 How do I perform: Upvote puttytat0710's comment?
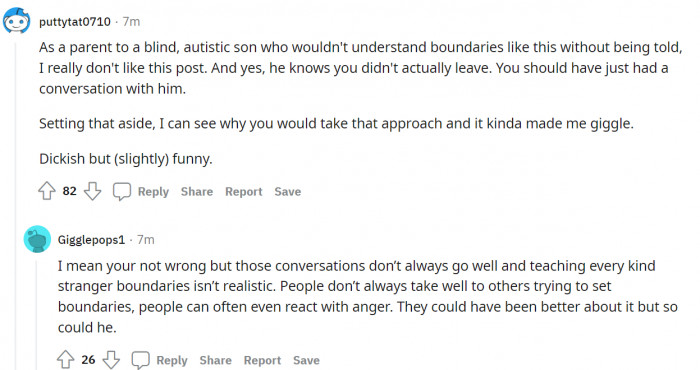pyautogui.click(x=47, y=191)
